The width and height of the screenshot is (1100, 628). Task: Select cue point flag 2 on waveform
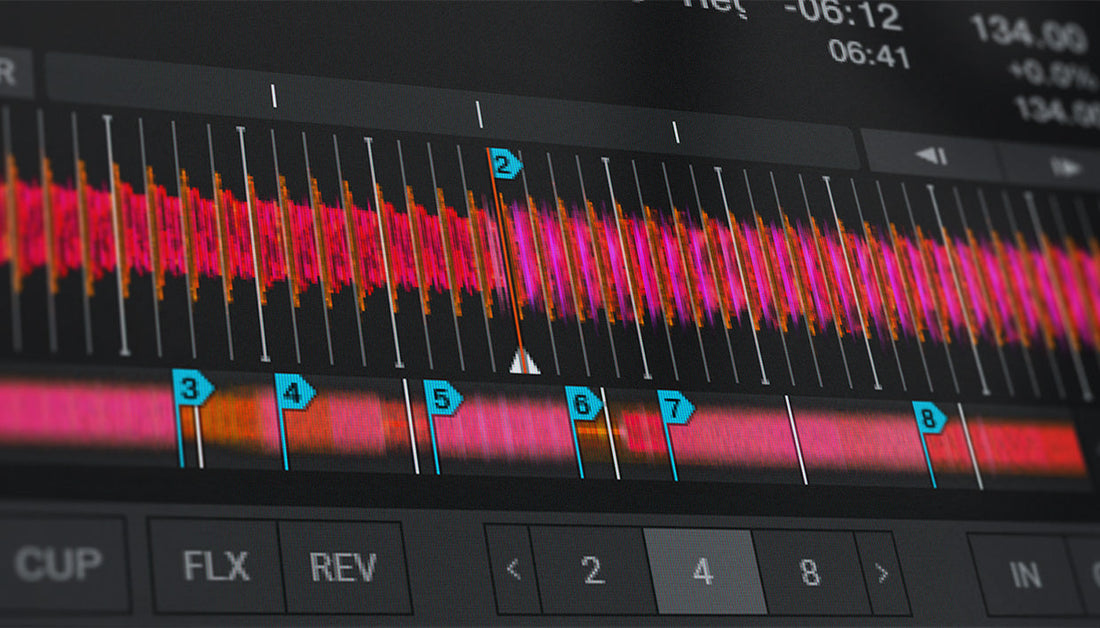tap(505, 164)
